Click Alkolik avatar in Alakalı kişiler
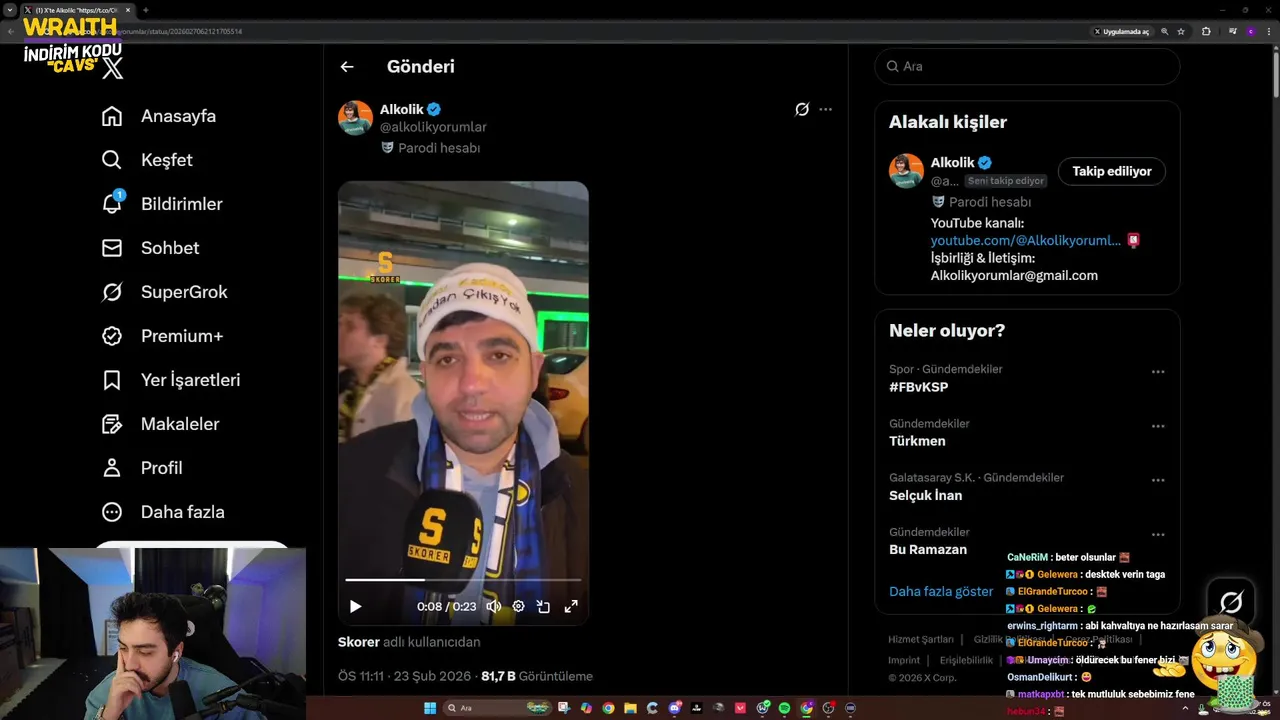This screenshot has width=1280, height=720. point(906,171)
